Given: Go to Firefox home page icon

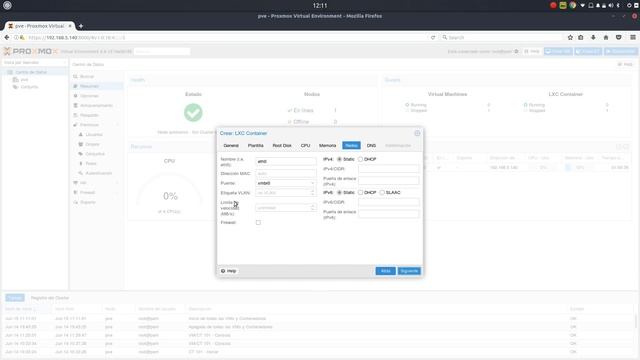Looking at the screenshot, I should [x=606, y=37].
